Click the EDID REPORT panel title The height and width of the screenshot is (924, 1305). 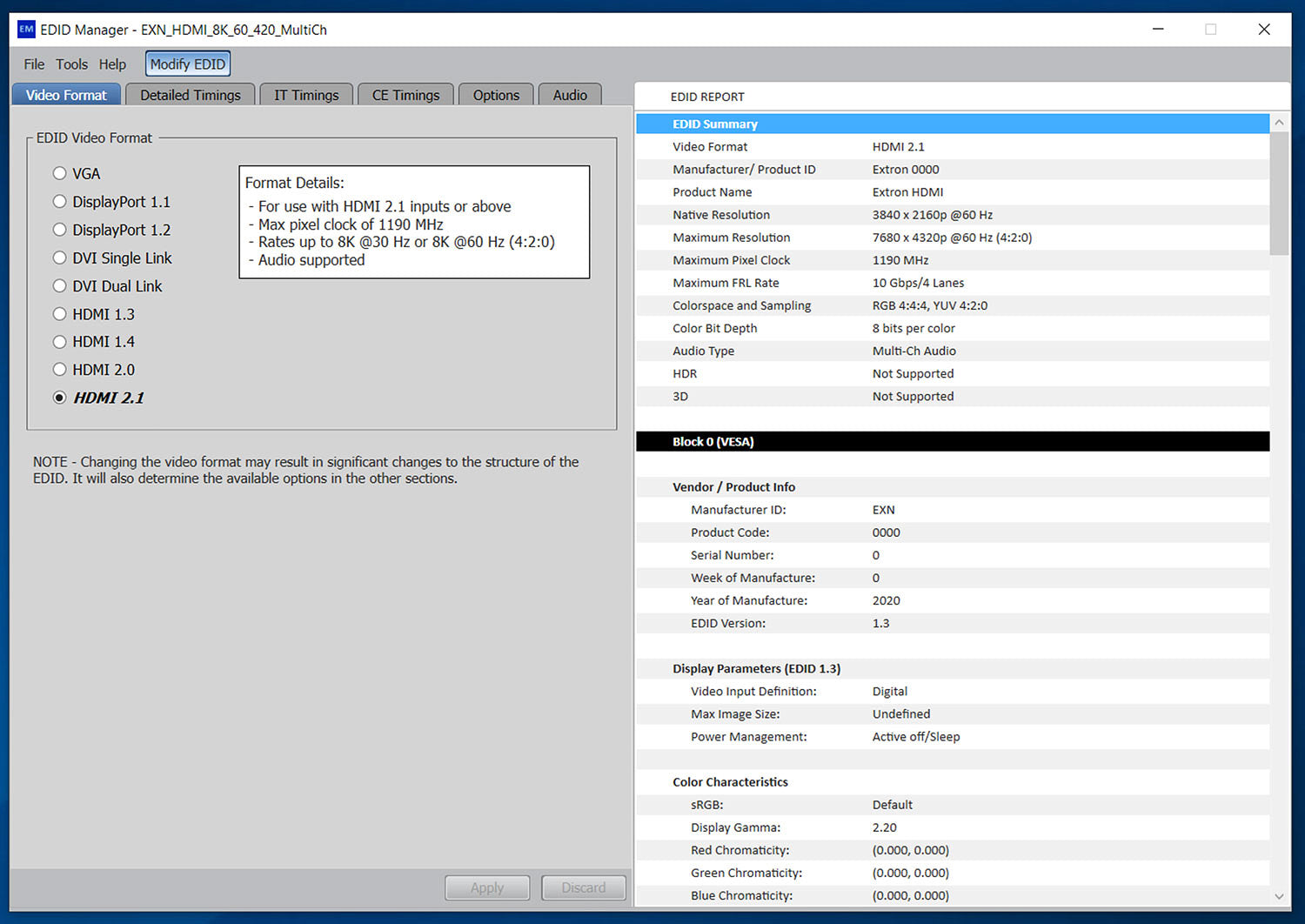[x=707, y=97]
